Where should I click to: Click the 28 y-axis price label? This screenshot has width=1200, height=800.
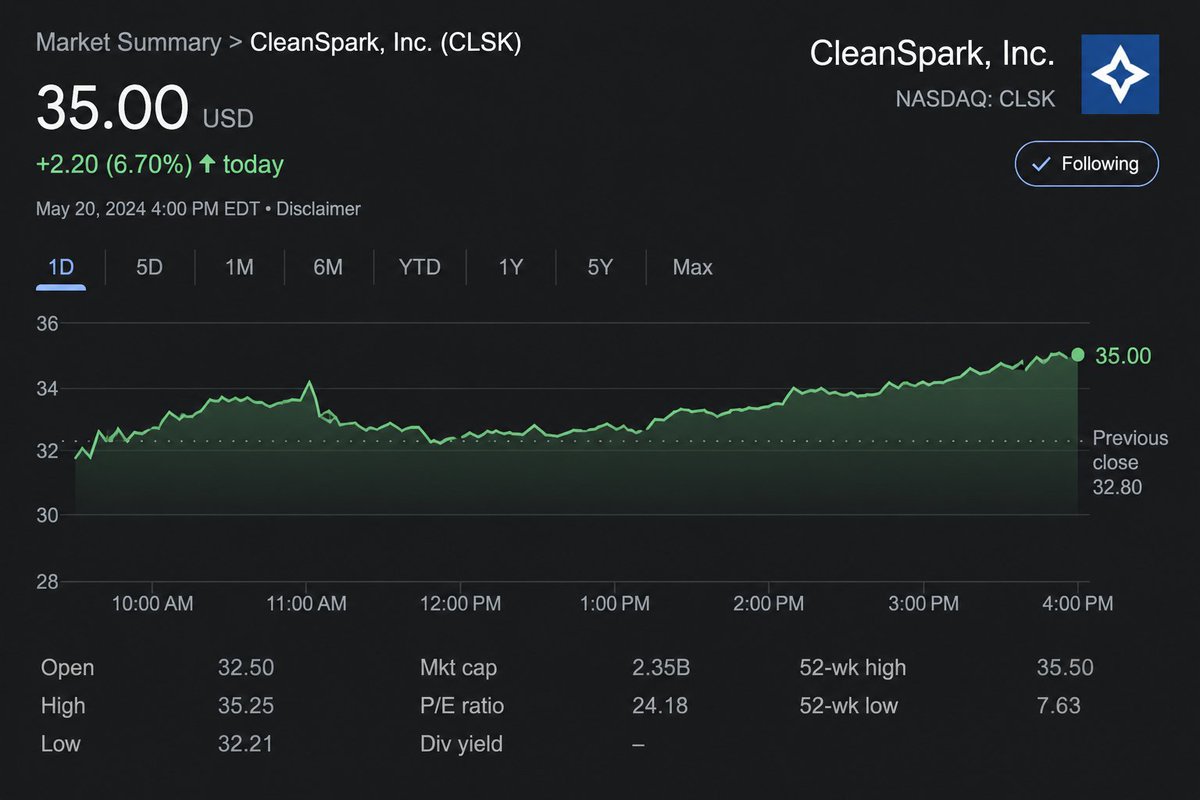point(48,583)
